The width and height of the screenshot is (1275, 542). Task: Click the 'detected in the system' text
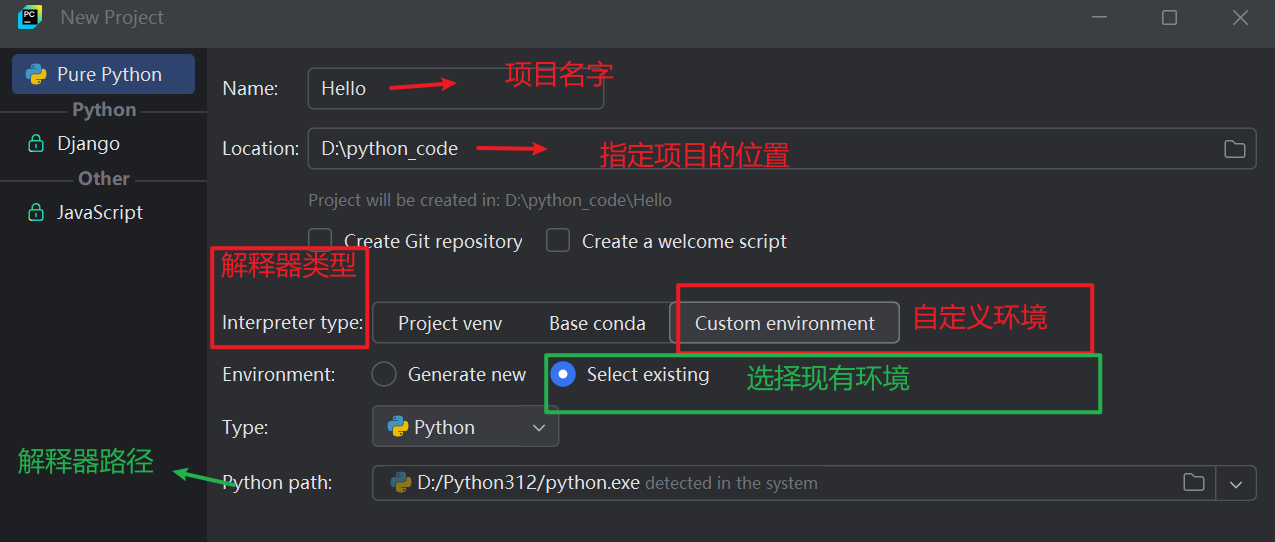[731, 483]
